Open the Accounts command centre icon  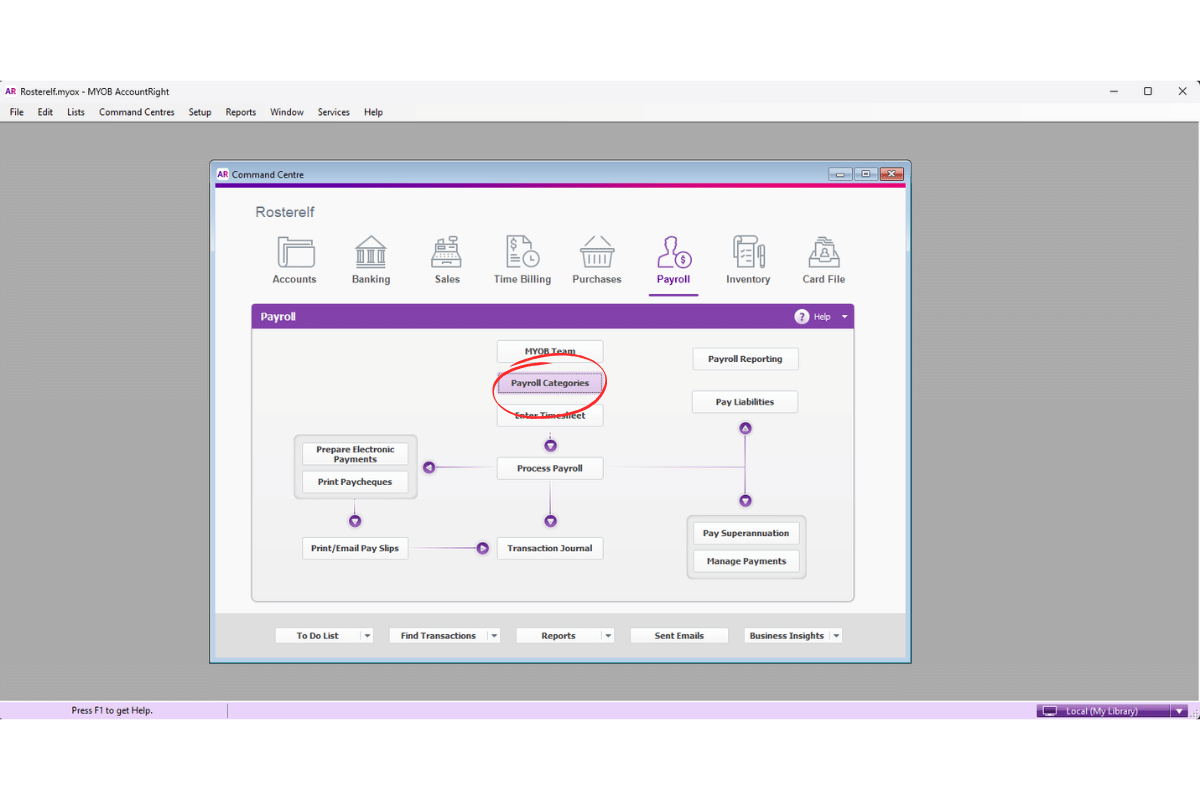294,252
